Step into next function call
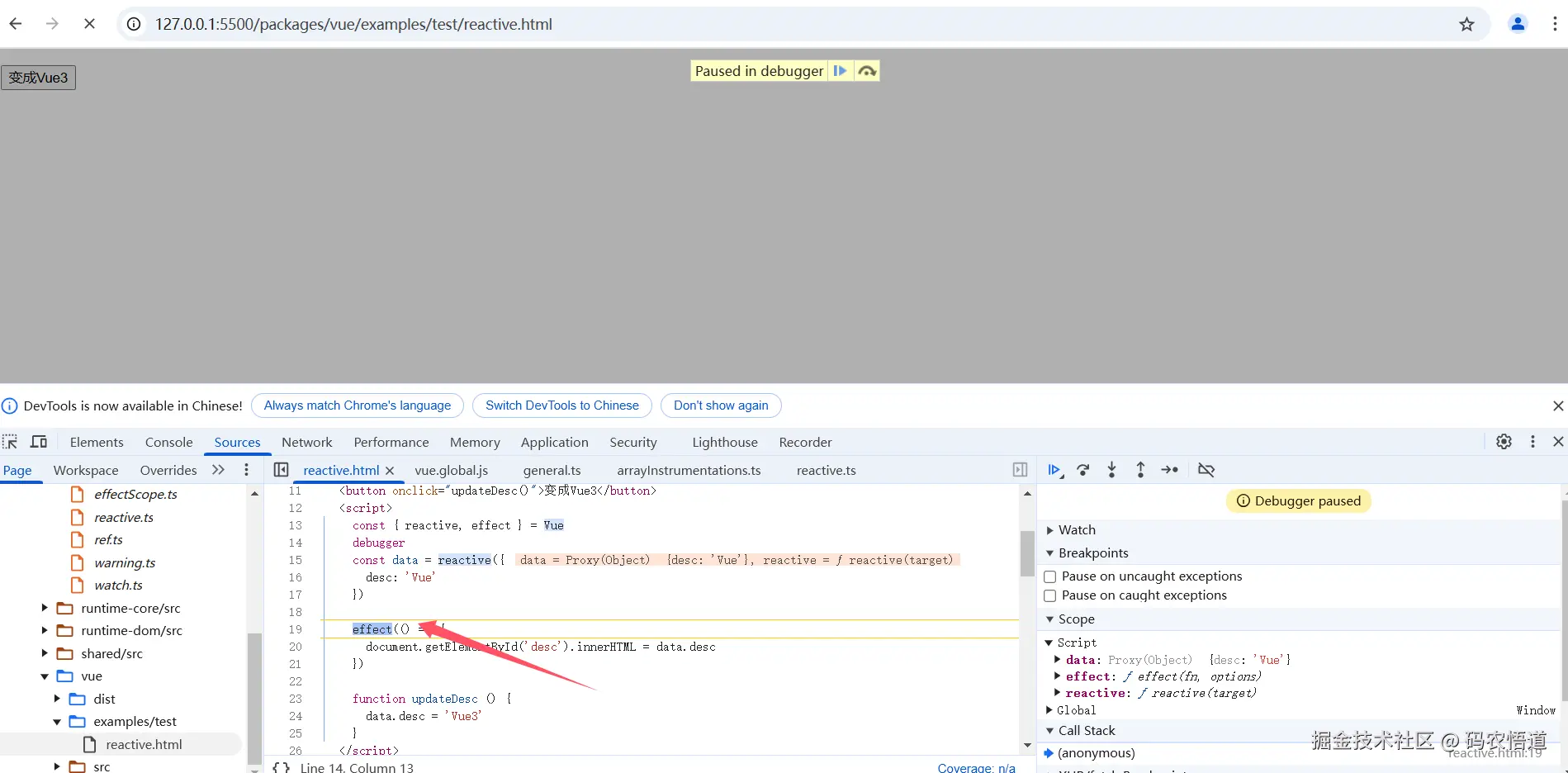The width and height of the screenshot is (1568, 773). pos(1112,470)
